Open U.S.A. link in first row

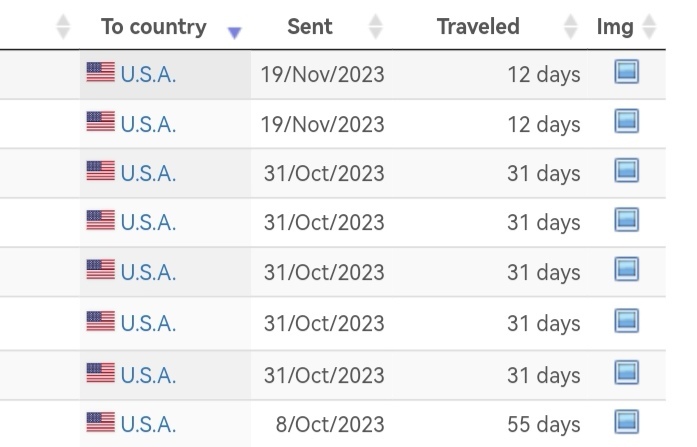point(148,74)
